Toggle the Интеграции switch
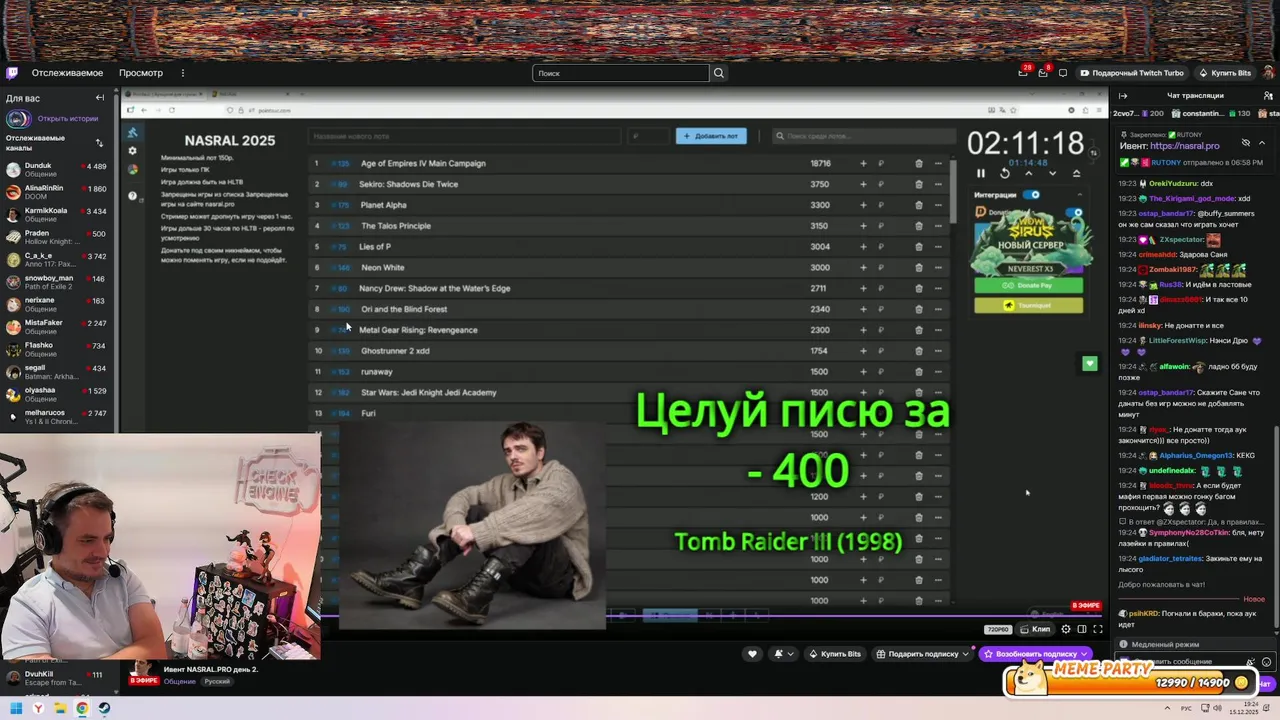1280x720 pixels. 1031,195
